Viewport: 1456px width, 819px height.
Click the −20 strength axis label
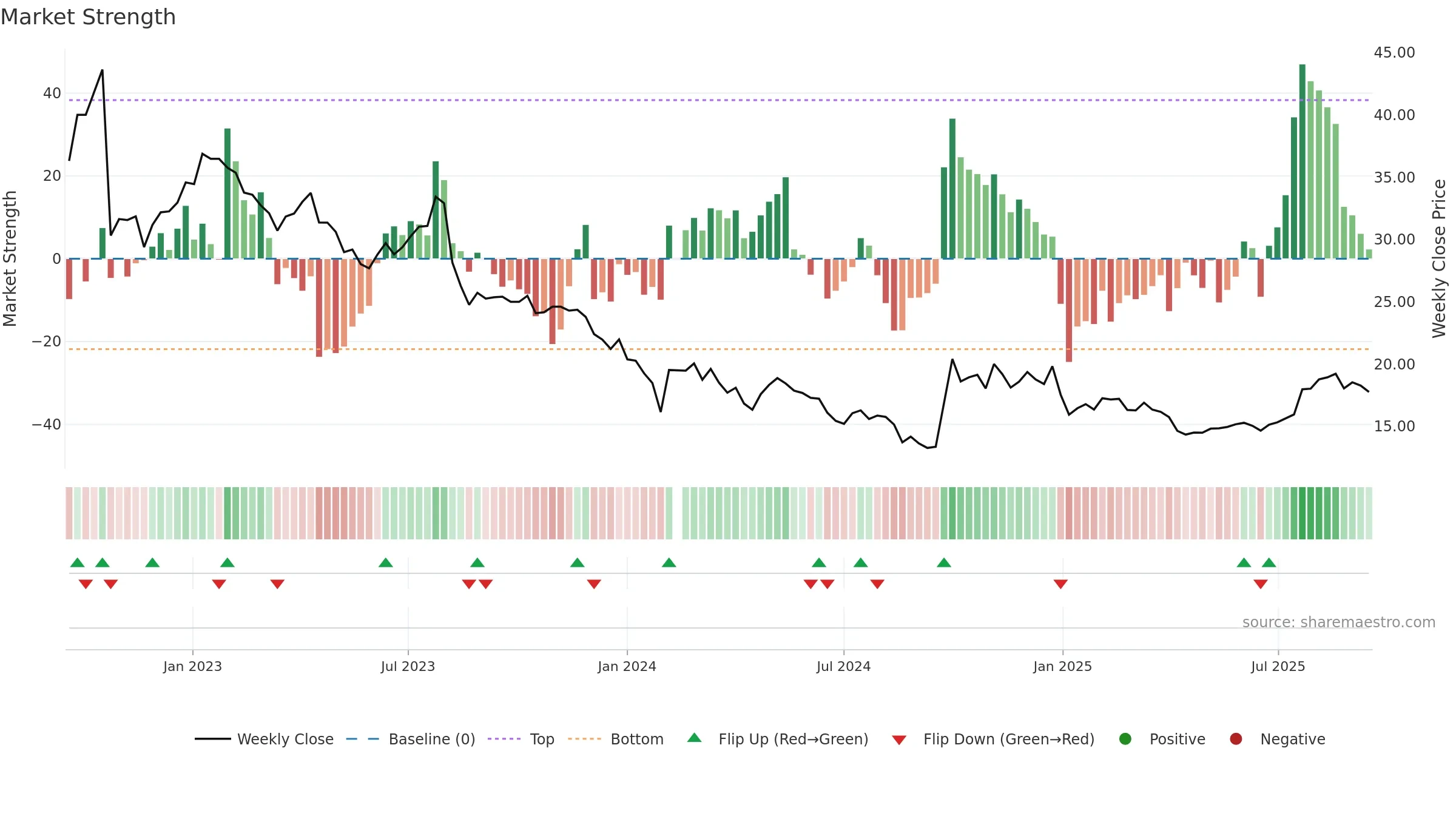click(x=46, y=342)
